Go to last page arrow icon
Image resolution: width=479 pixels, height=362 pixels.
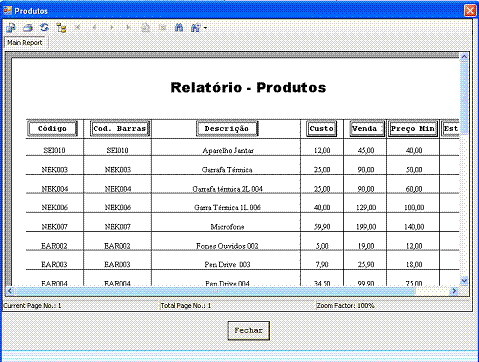click(128, 28)
